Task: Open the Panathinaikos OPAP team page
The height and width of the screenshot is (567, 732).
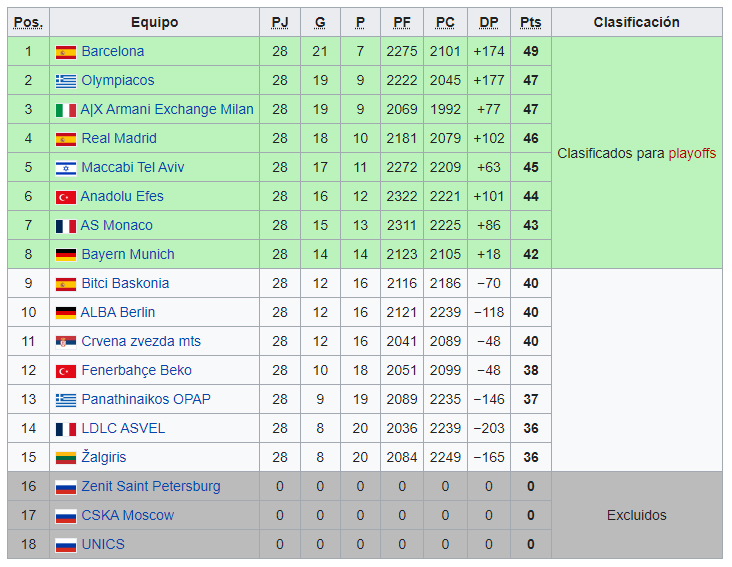Action: click(x=146, y=400)
